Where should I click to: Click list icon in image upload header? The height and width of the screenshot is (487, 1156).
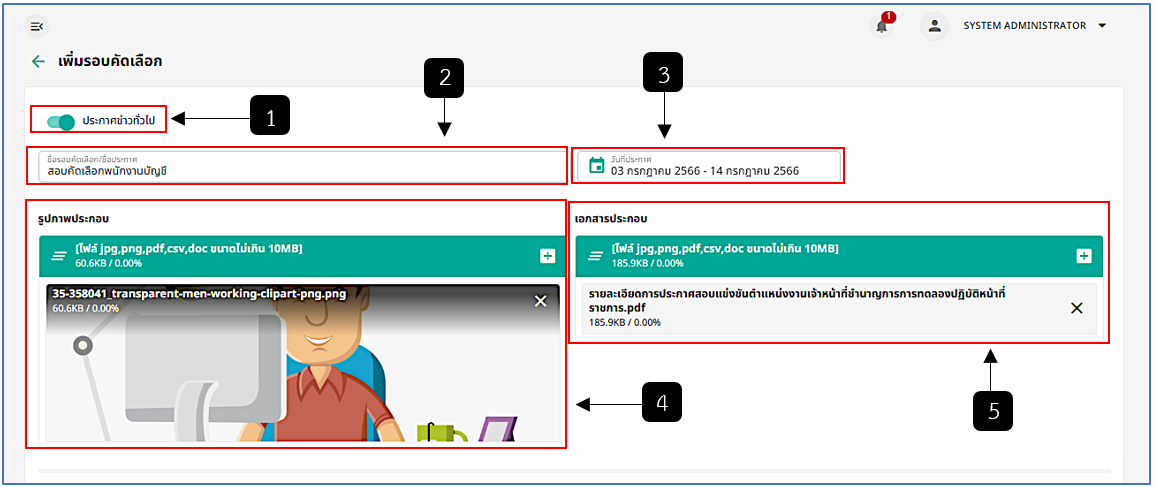click(60, 256)
